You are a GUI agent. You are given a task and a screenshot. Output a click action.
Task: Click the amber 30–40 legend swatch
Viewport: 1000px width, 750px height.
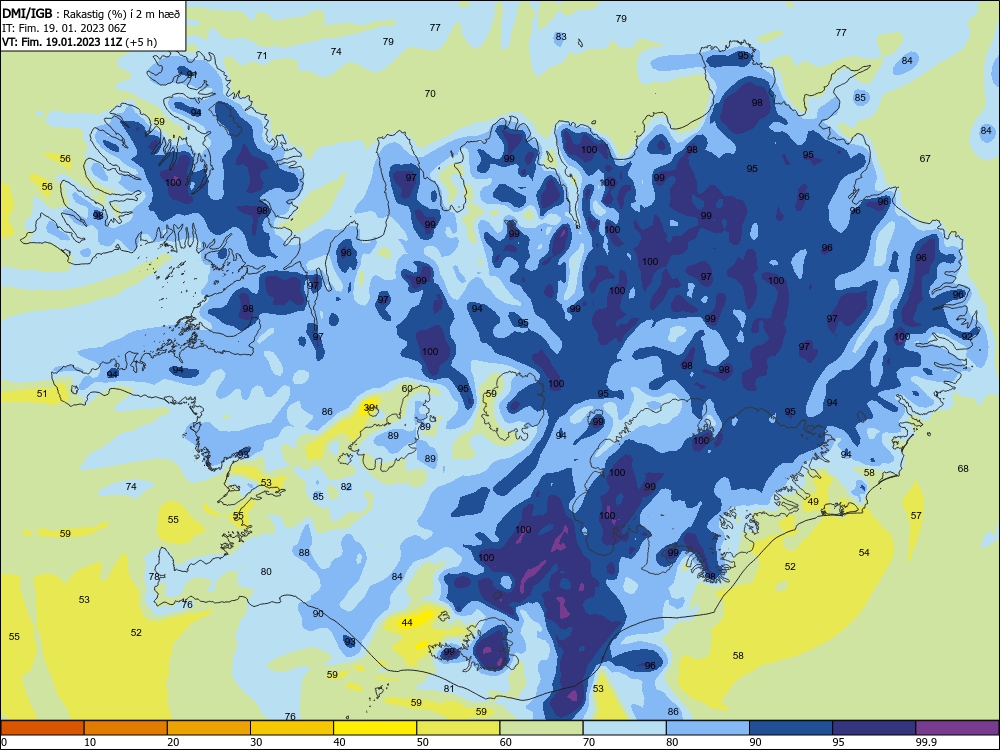tap(292, 728)
